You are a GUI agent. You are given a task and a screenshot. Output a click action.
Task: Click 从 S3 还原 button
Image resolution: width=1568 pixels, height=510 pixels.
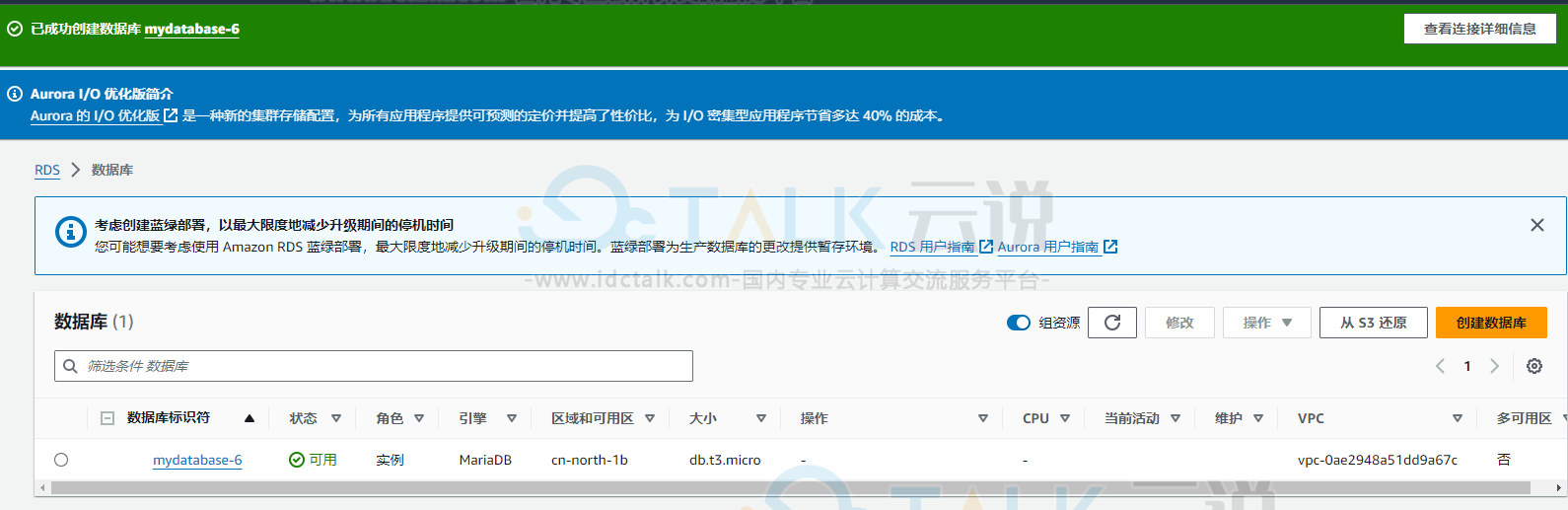pyautogui.click(x=1373, y=323)
